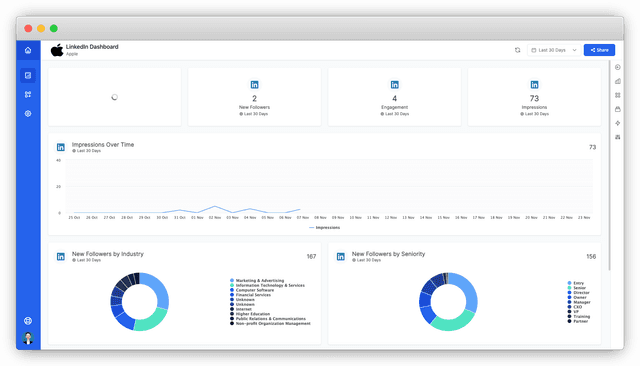Screen dimensions: 640x366
Task: Open the settings gear in left sidebar
Action: click(x=28, y=113)
